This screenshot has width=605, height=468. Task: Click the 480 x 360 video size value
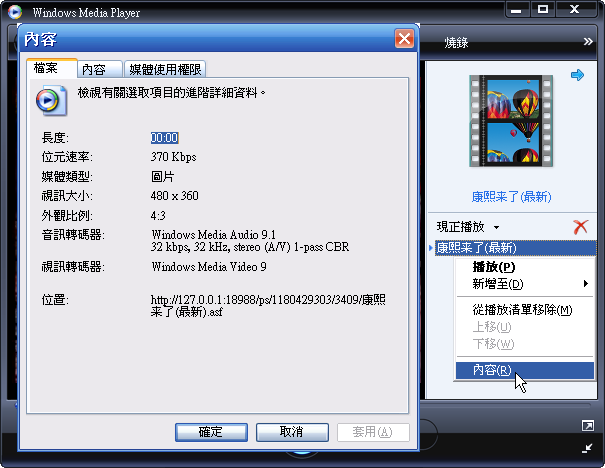point(174,196)
